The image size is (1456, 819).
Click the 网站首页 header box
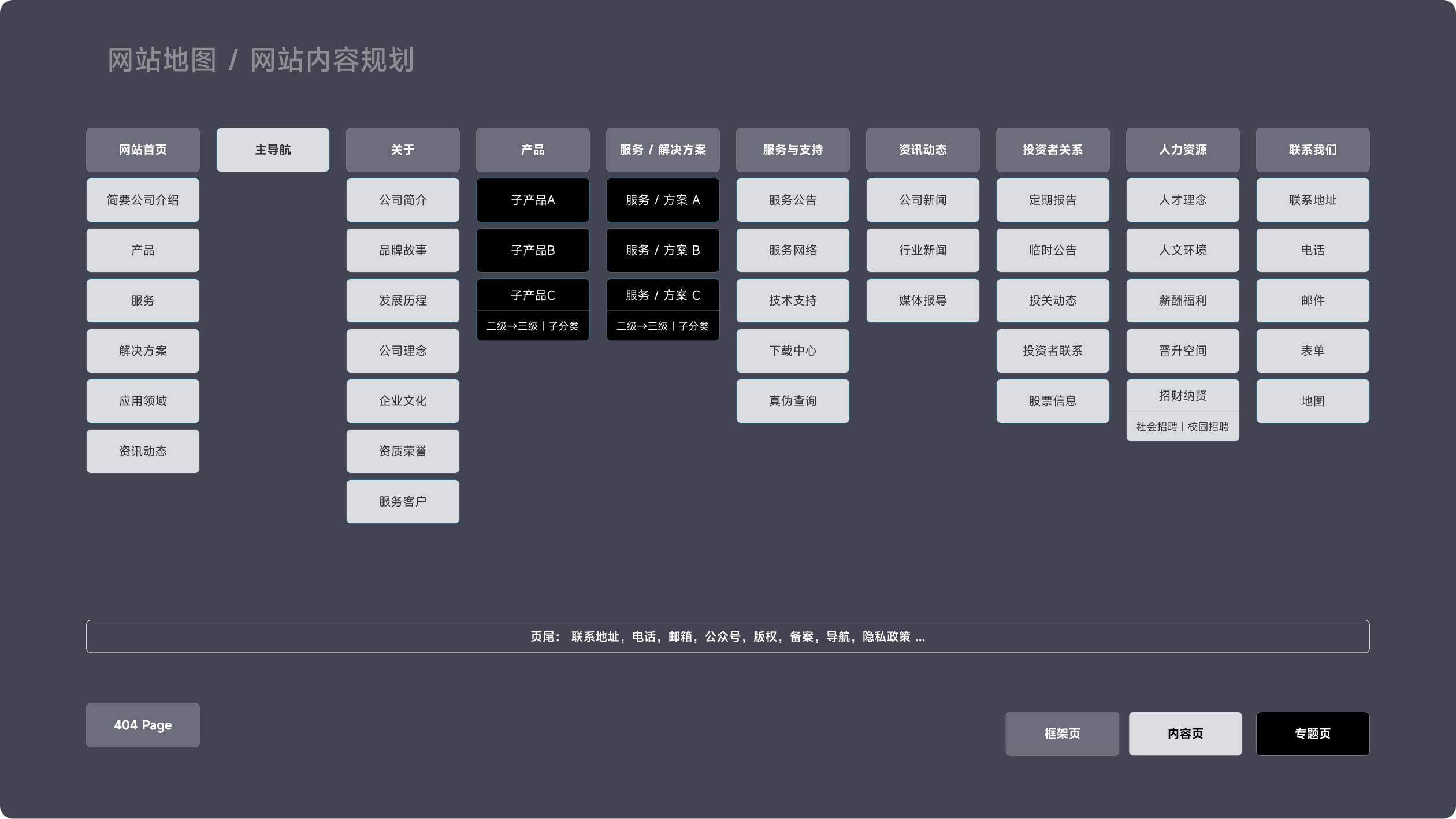(x=143, y=150)
